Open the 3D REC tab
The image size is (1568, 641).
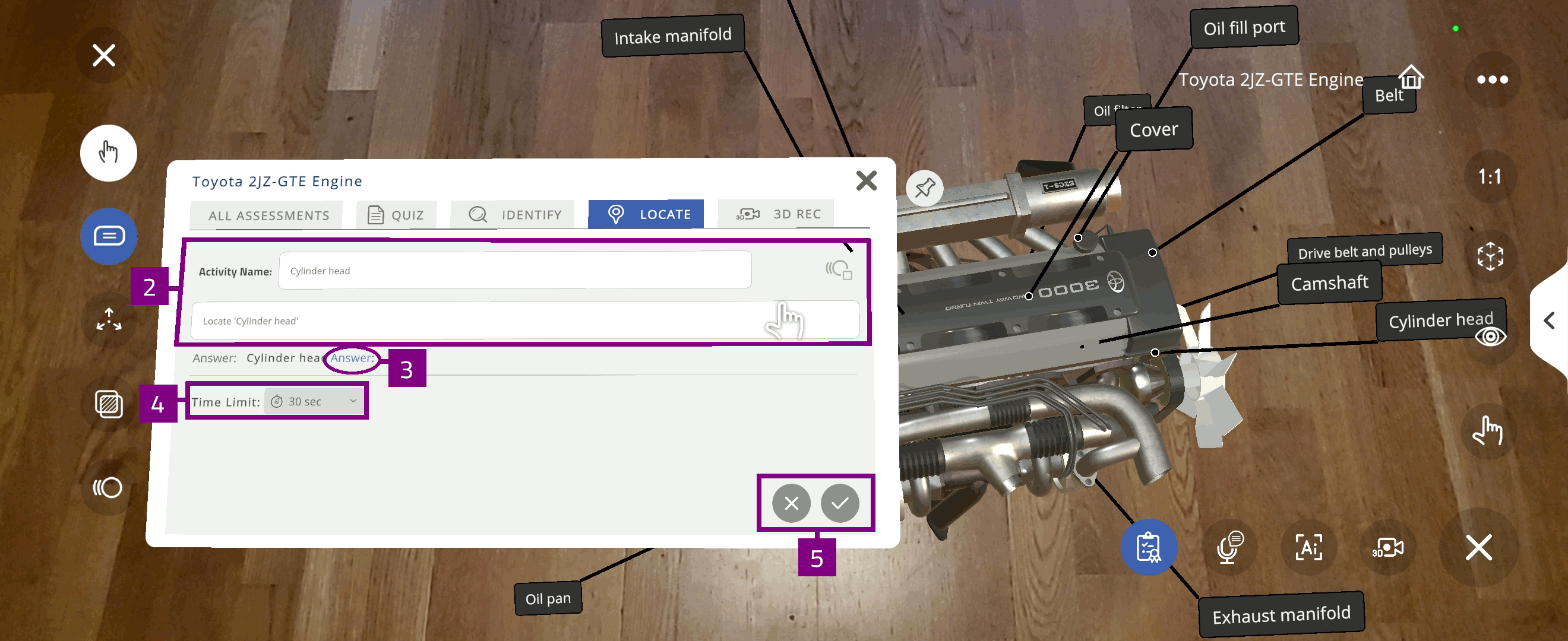tap(776, 214)
